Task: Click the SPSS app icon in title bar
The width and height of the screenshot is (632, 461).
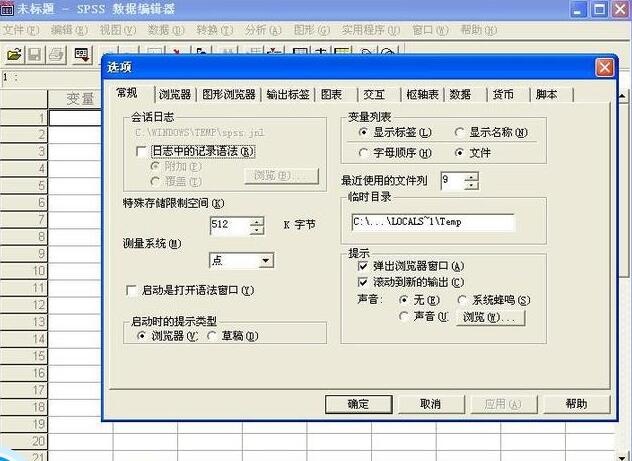Action: 6,9
